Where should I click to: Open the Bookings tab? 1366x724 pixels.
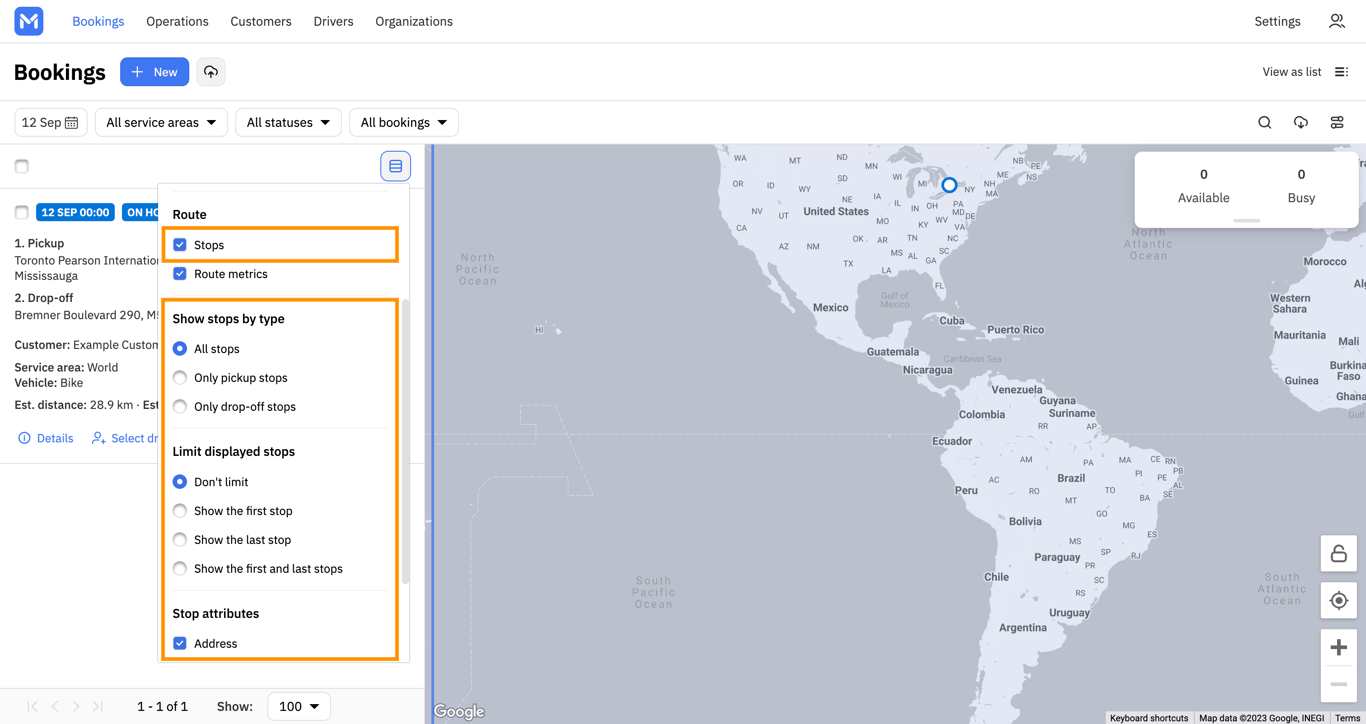point(98,21)
